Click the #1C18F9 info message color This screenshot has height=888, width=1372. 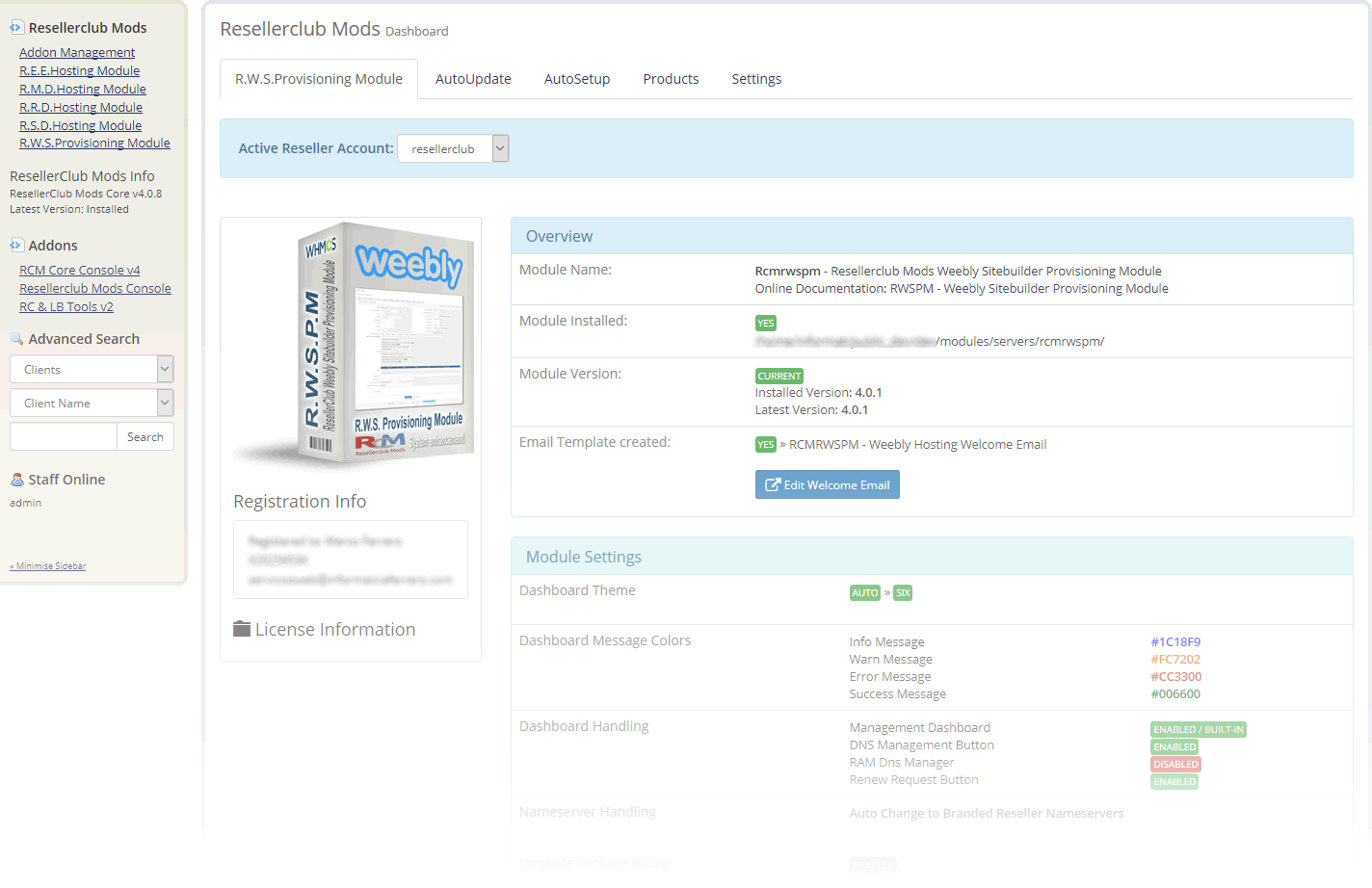click(1175, 642)
